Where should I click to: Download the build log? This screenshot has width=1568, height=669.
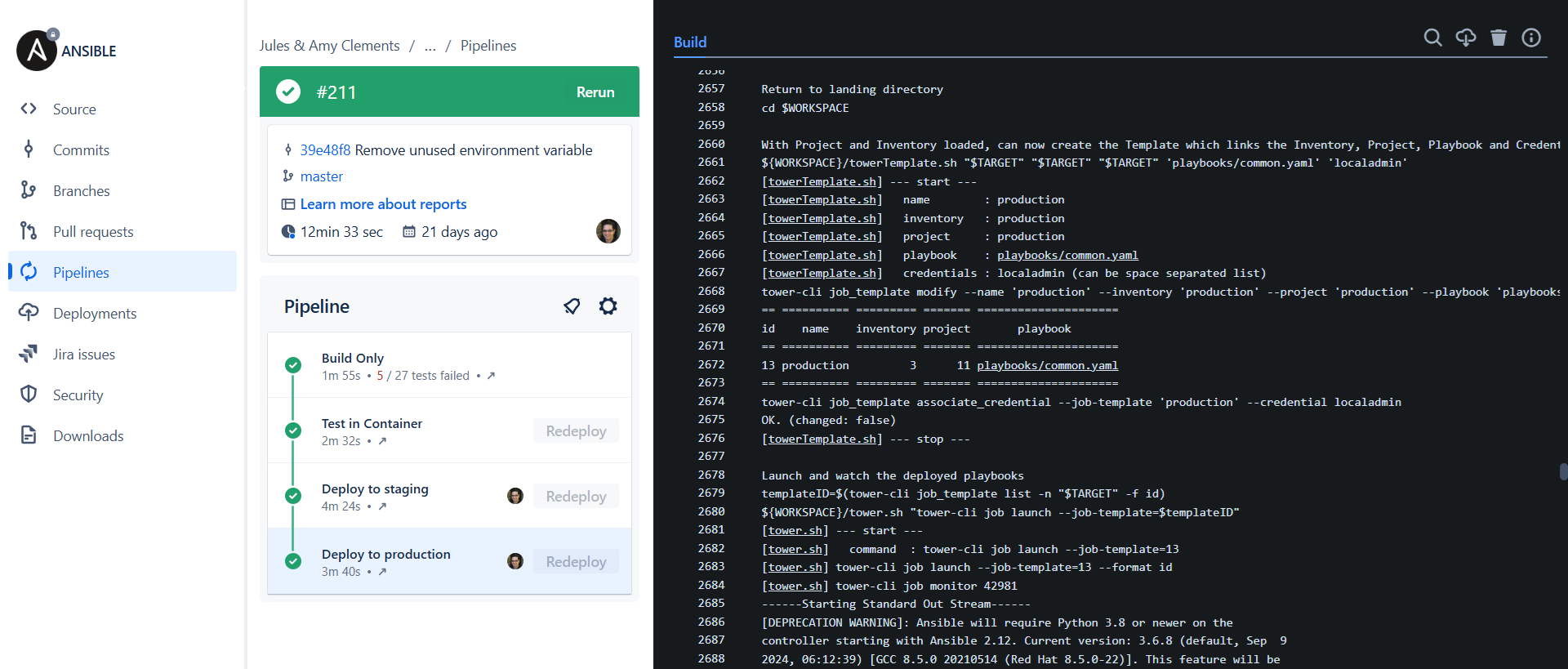[1466, 38]
